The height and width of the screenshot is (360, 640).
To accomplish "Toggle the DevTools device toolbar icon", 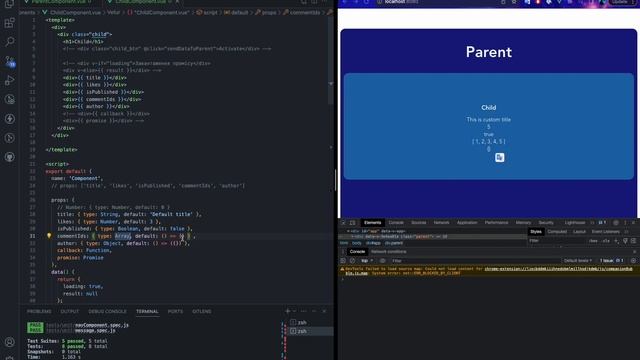I will coord(353,223).
